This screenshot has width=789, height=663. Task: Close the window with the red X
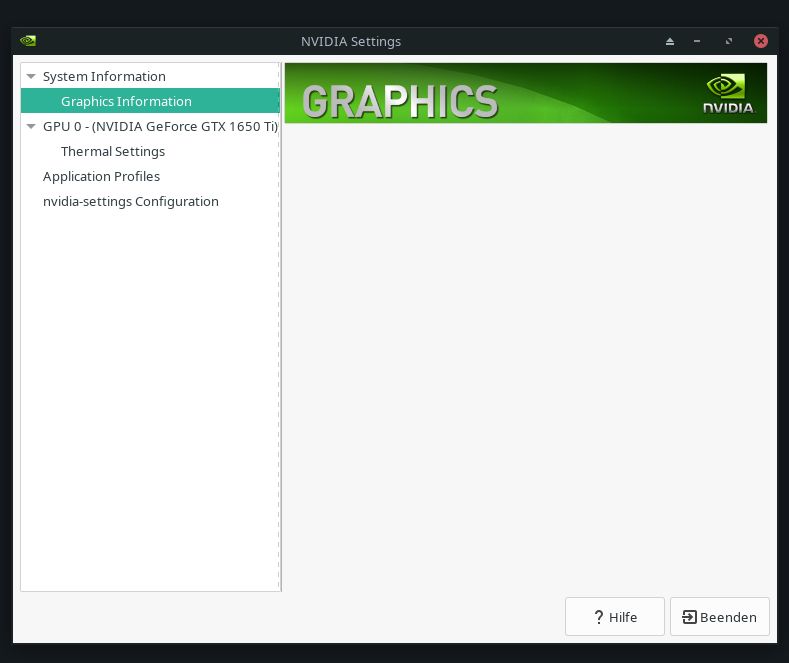click(760, 41)
